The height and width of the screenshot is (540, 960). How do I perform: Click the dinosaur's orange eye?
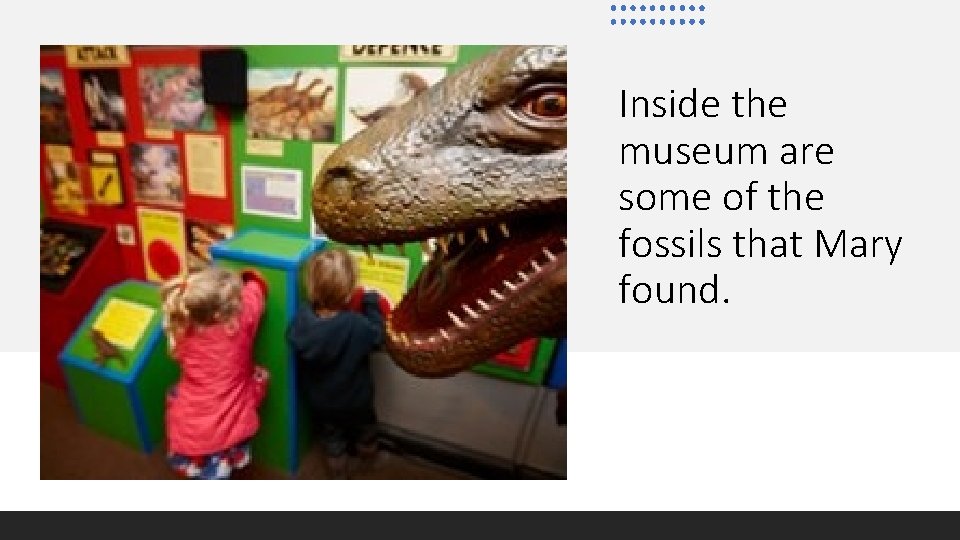point(546,104)
